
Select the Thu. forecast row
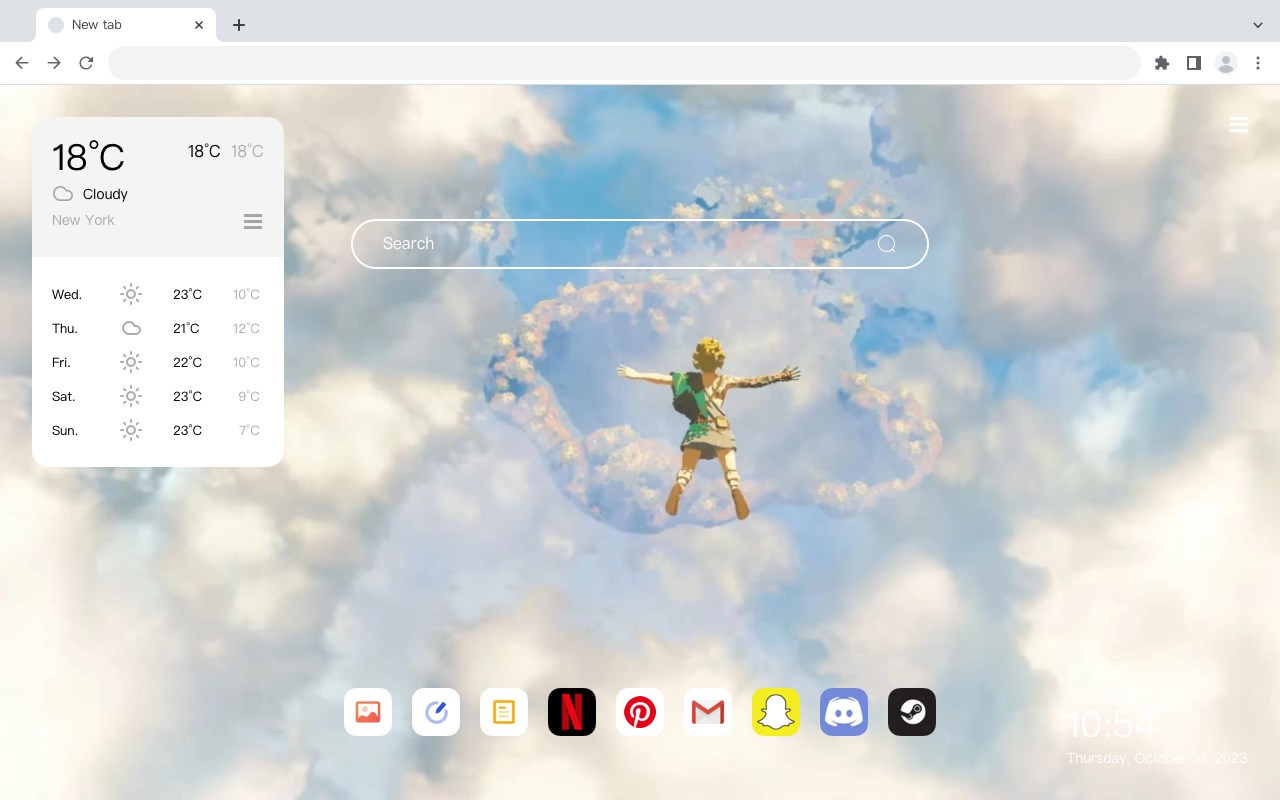(x=158, y=328)
